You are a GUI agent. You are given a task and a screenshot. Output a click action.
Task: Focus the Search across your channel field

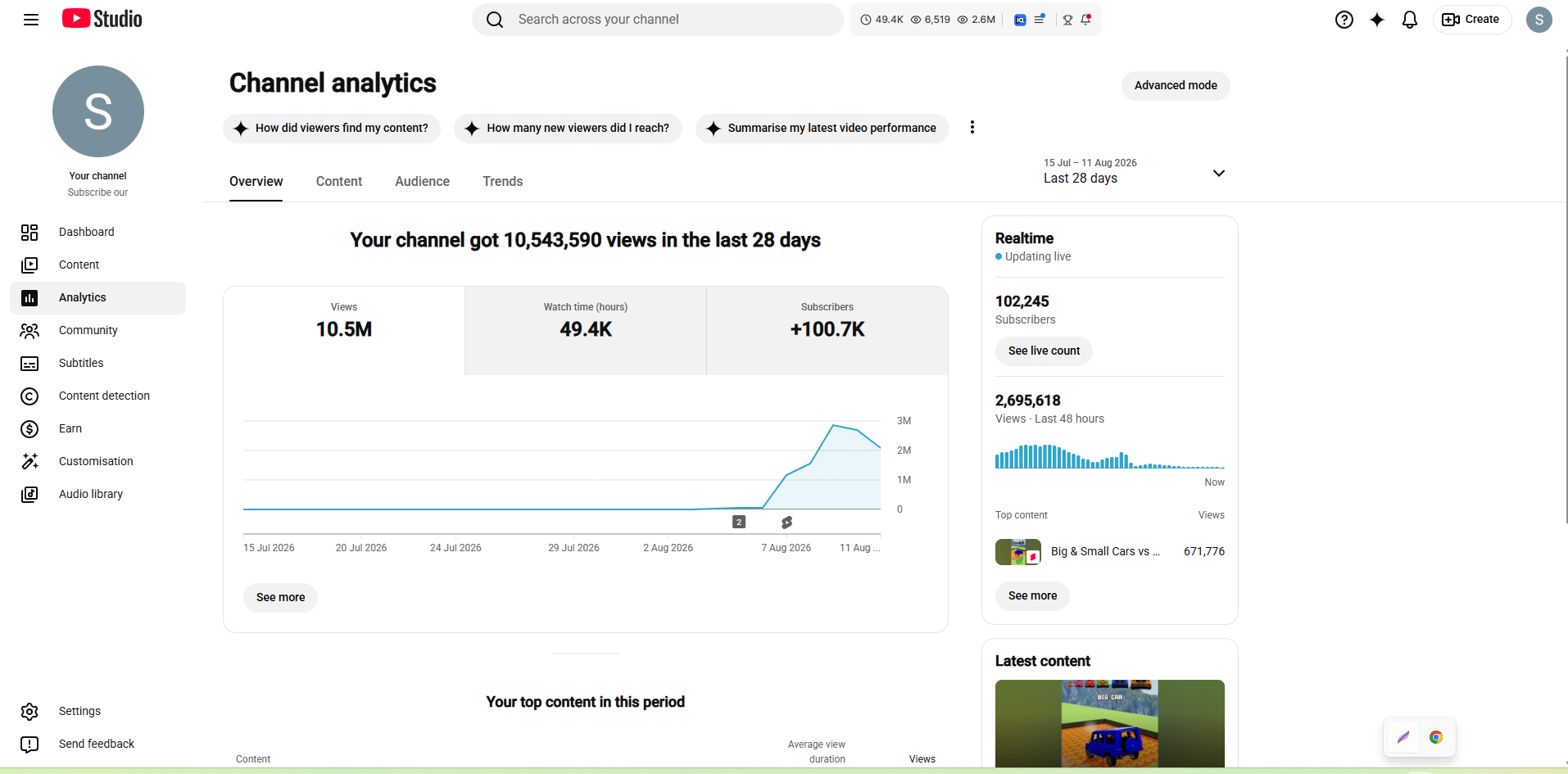click(x=657, y=20)
